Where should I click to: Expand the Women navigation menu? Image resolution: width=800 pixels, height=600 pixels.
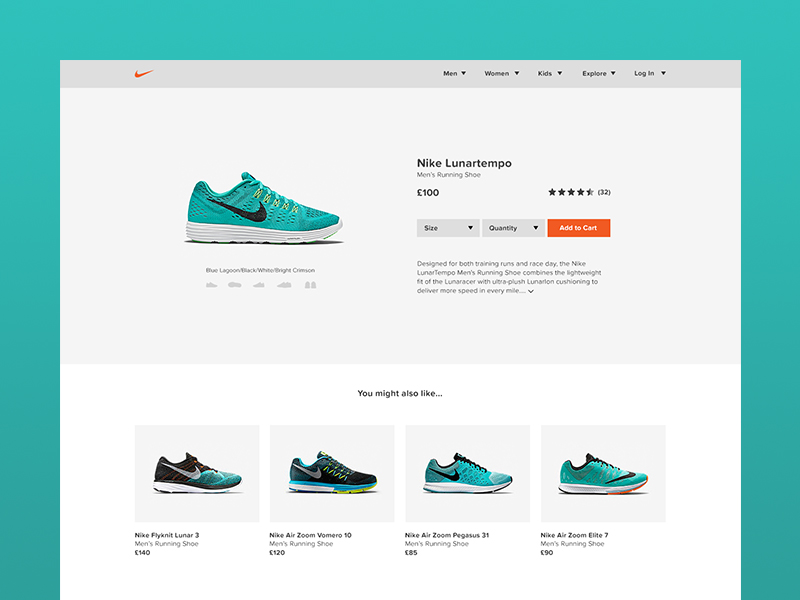(x=502, y=73)
